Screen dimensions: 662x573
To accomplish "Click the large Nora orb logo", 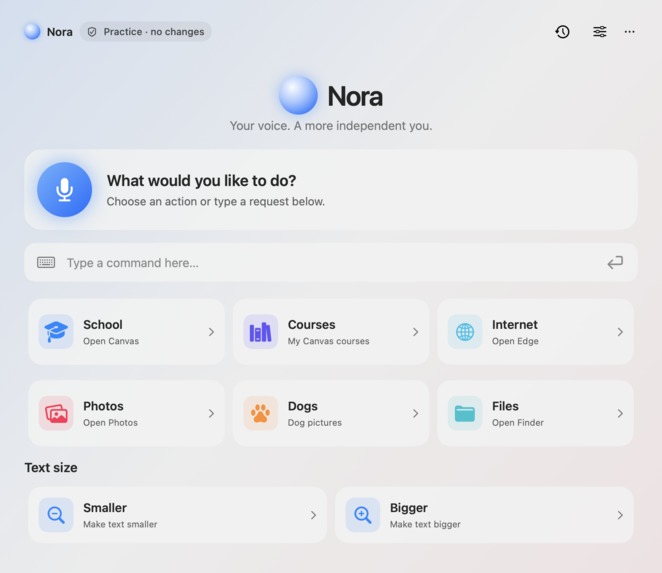I will [298, 95].
